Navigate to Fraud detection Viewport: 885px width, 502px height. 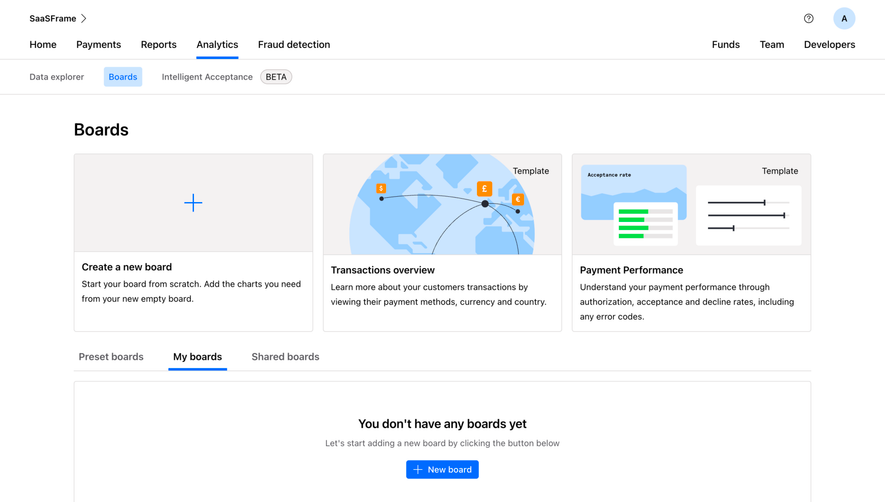[x=293, y=45]
